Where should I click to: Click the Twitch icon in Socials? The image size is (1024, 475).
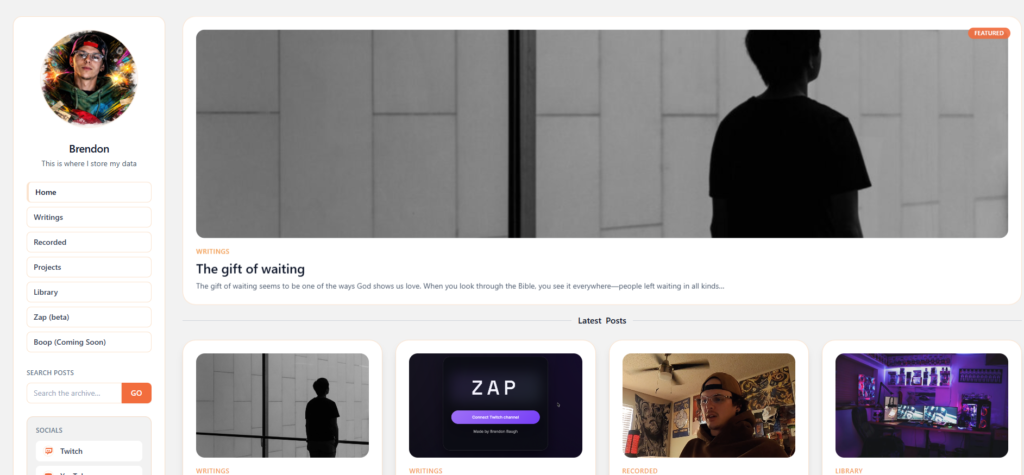click(x=48, y=451)
